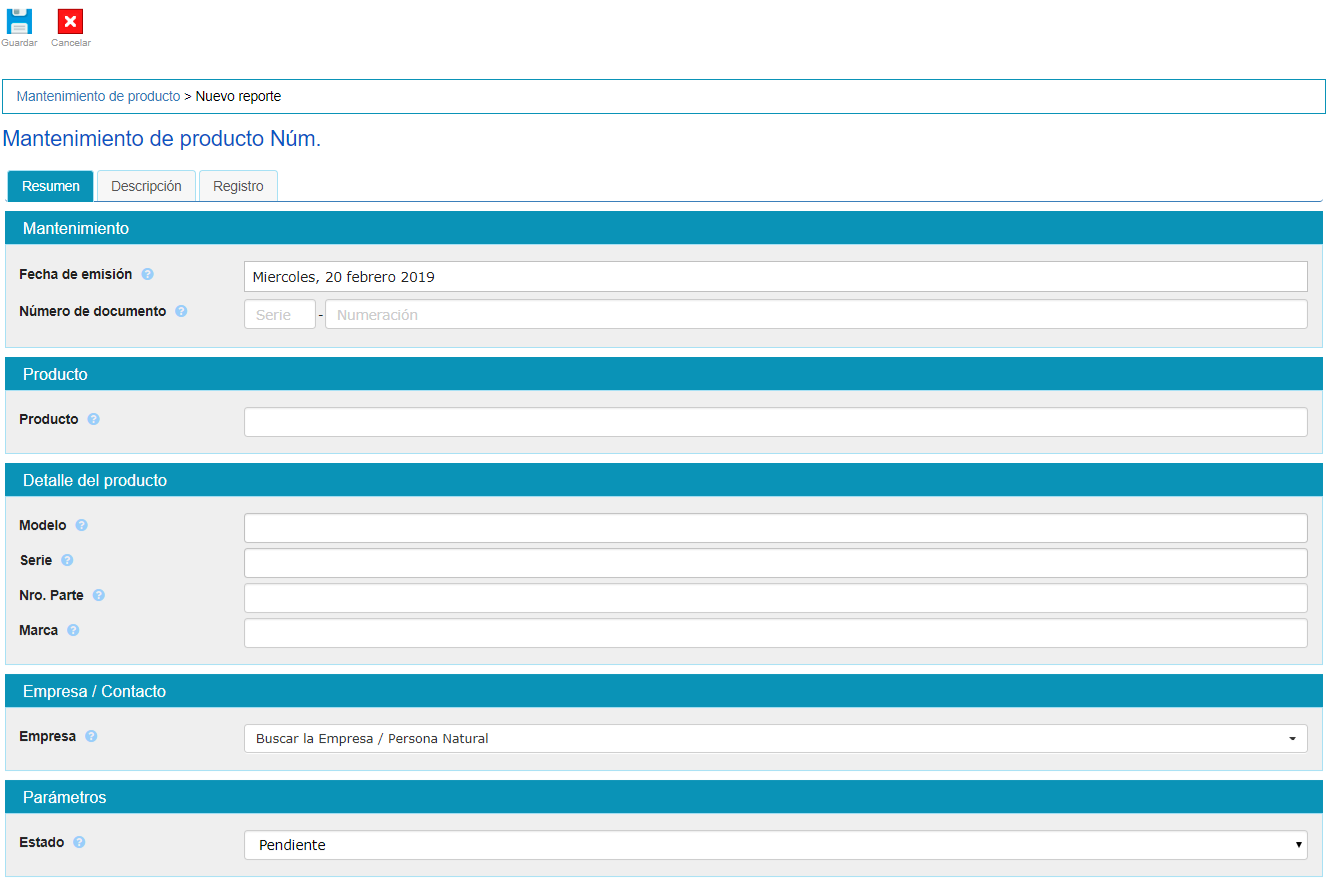
Task: Click help icon next to Empresa label
Action: 91,736
